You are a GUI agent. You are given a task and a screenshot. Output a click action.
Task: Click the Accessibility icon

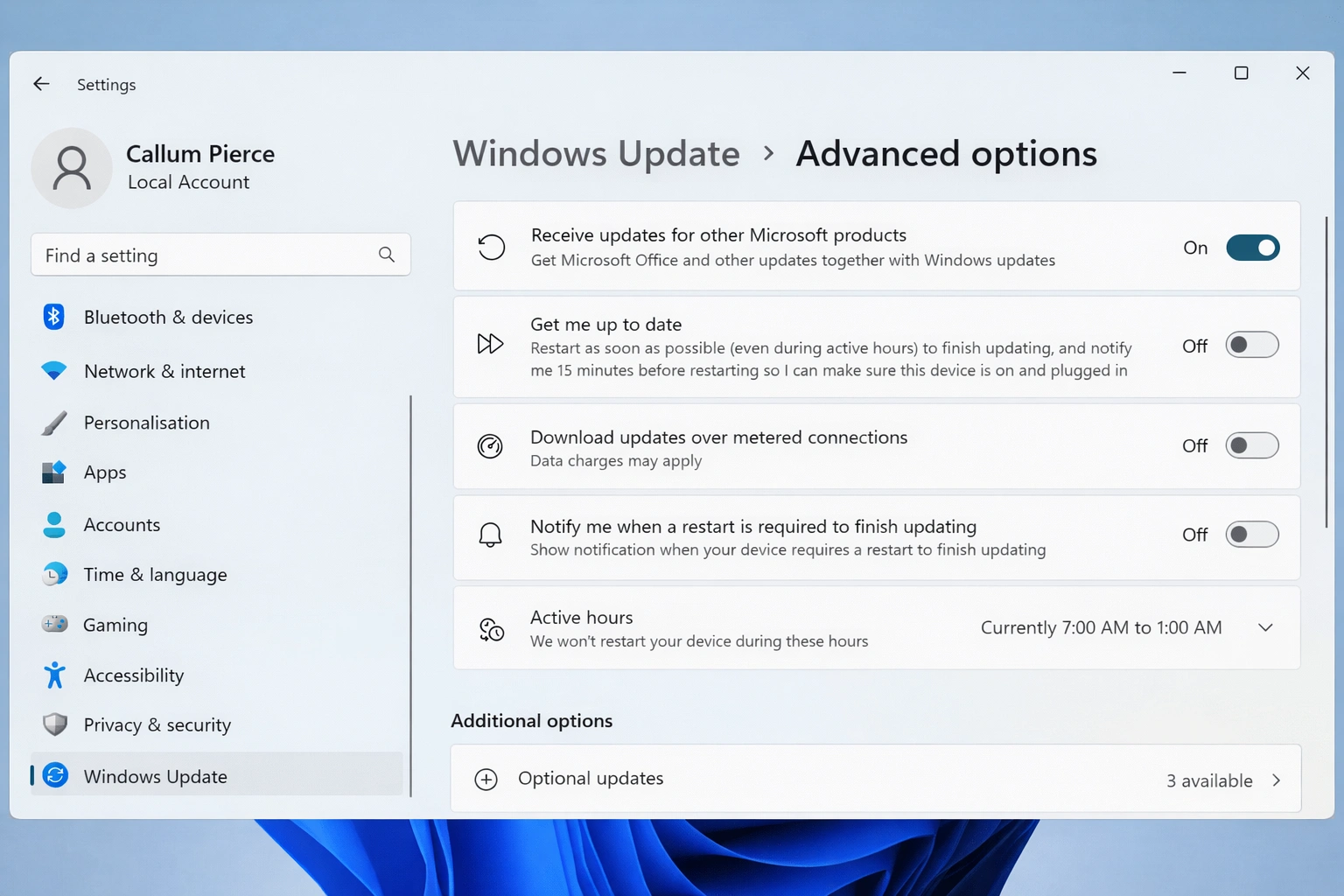(x=54, y=675)
